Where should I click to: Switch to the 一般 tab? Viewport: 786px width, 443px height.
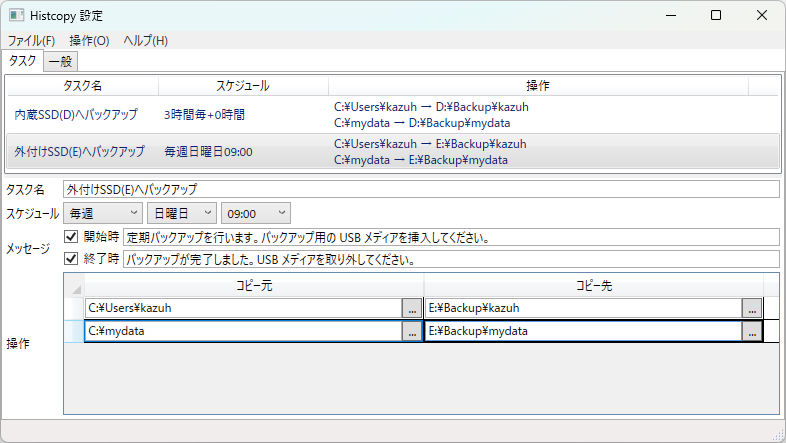60,61
